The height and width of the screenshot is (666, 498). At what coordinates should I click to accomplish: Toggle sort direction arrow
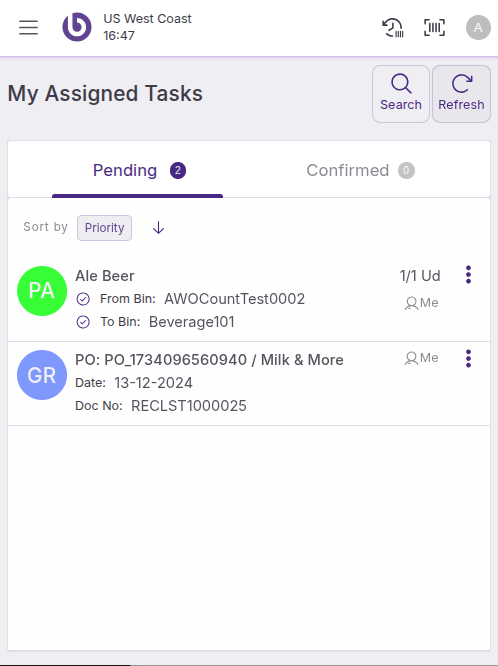coord(158,228)
